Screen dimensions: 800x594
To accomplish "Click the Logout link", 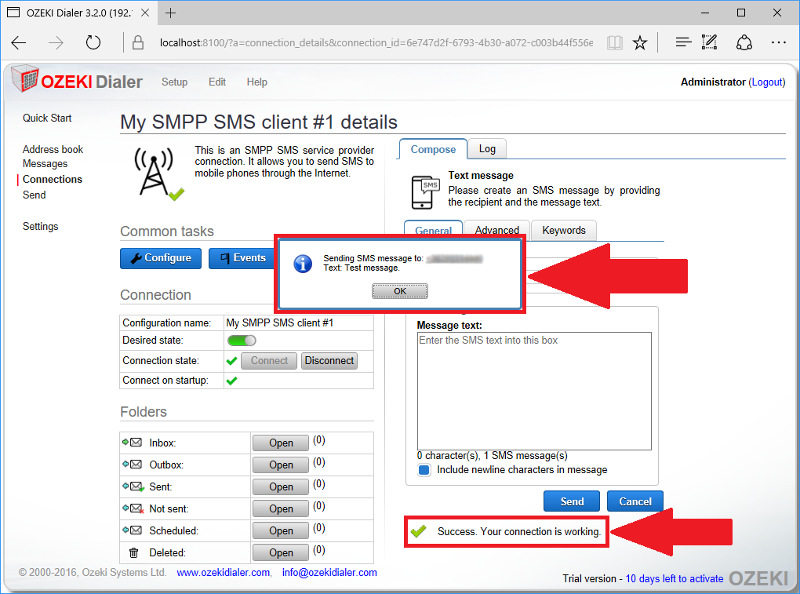I will click(767, 82).
